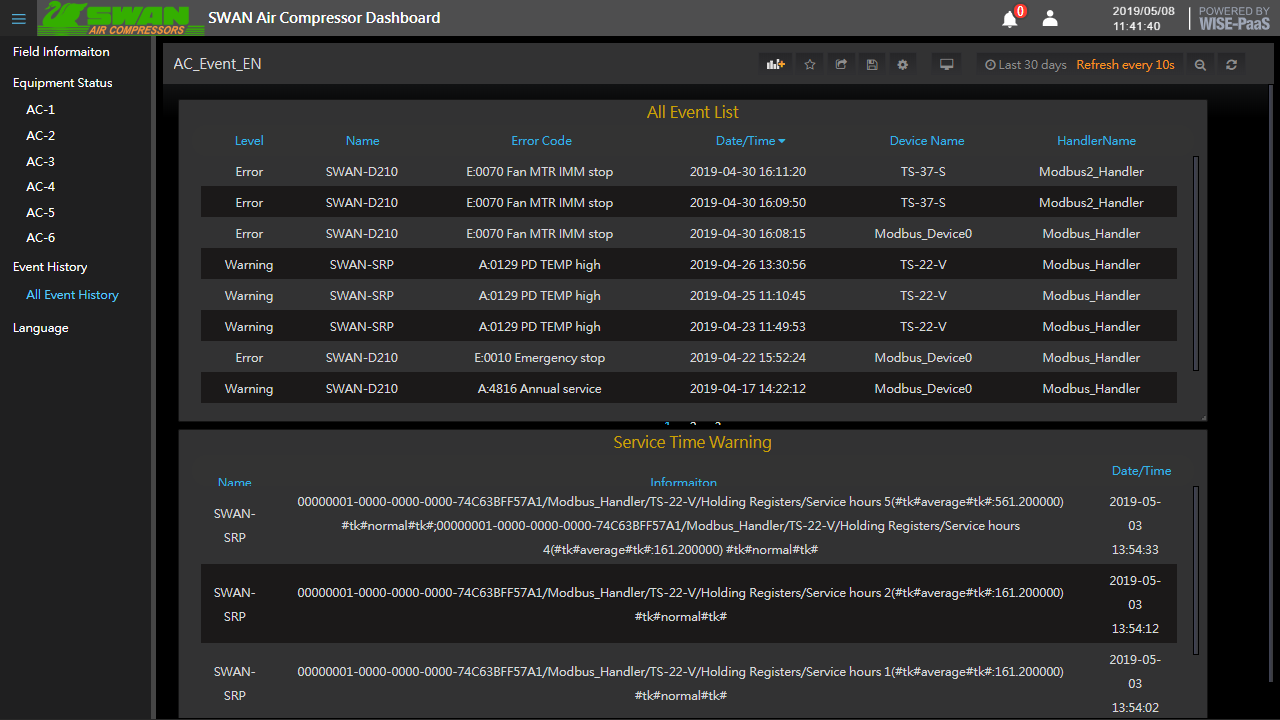The height and width of the screenshot is (720, 1280).
Task: Select AC-3 in the sidebar
Action: tap(41, 161)
